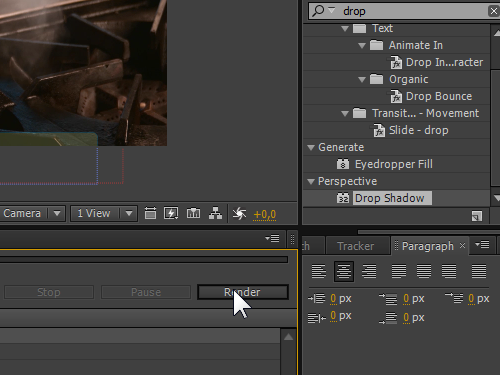The image size is (500, 375).
Task: Switch to the Tracker tab
Action: pos(356,246)
